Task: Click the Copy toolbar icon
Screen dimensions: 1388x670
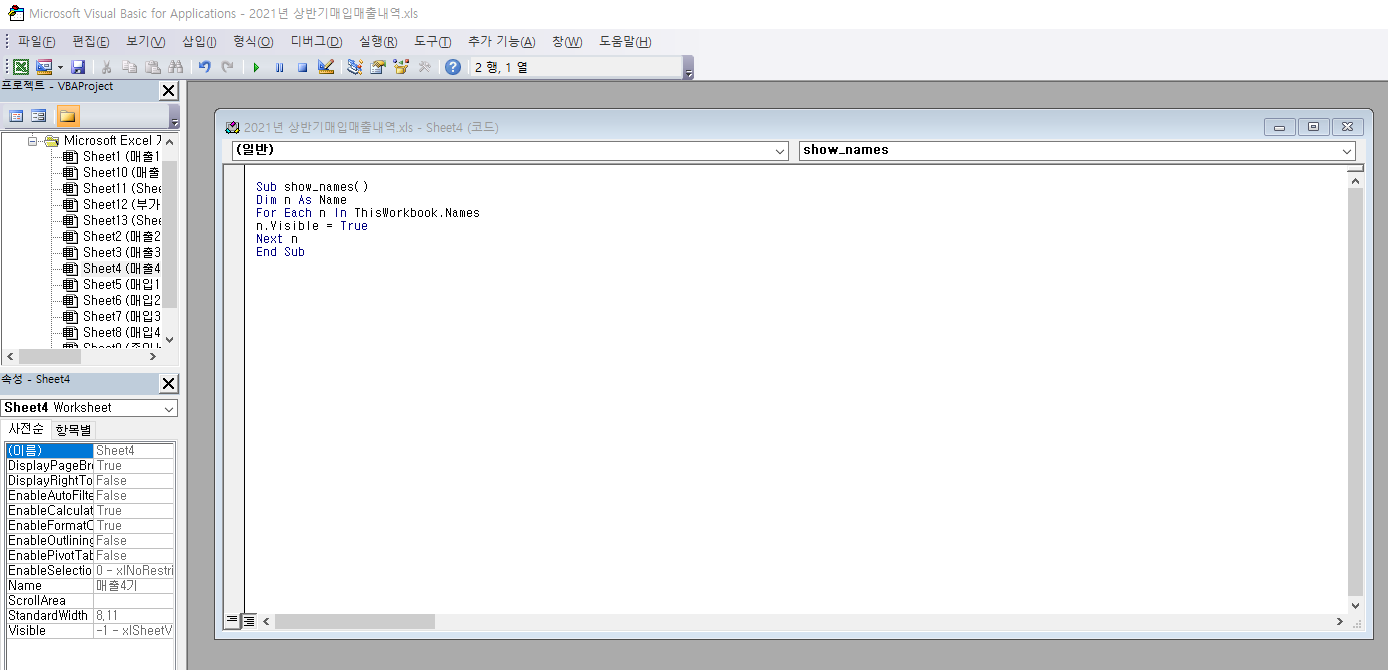Action: click(x=129, y=67)
